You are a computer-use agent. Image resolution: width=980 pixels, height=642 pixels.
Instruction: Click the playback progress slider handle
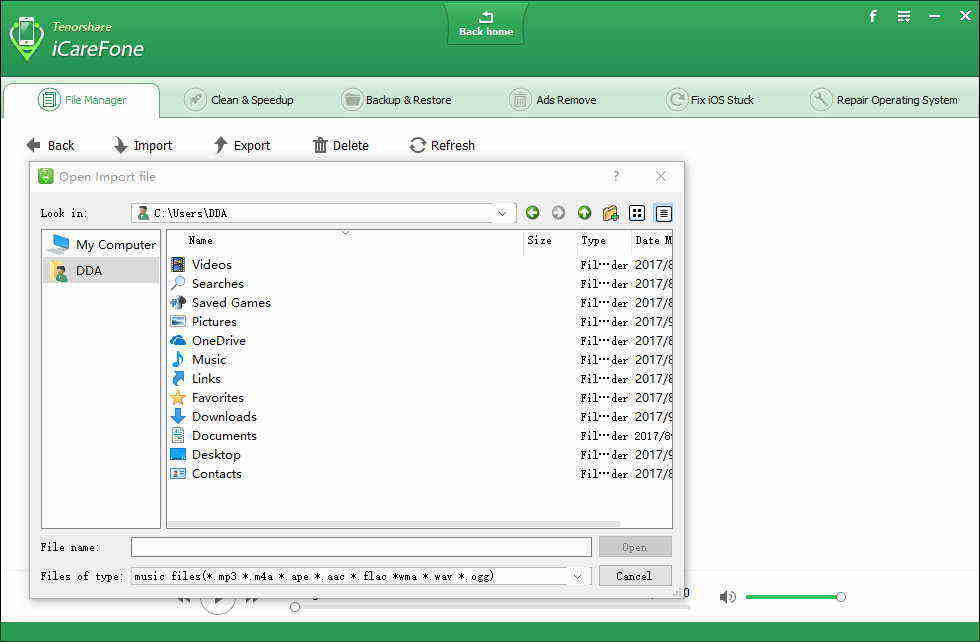pyautogui.click(x=295, y=607)
